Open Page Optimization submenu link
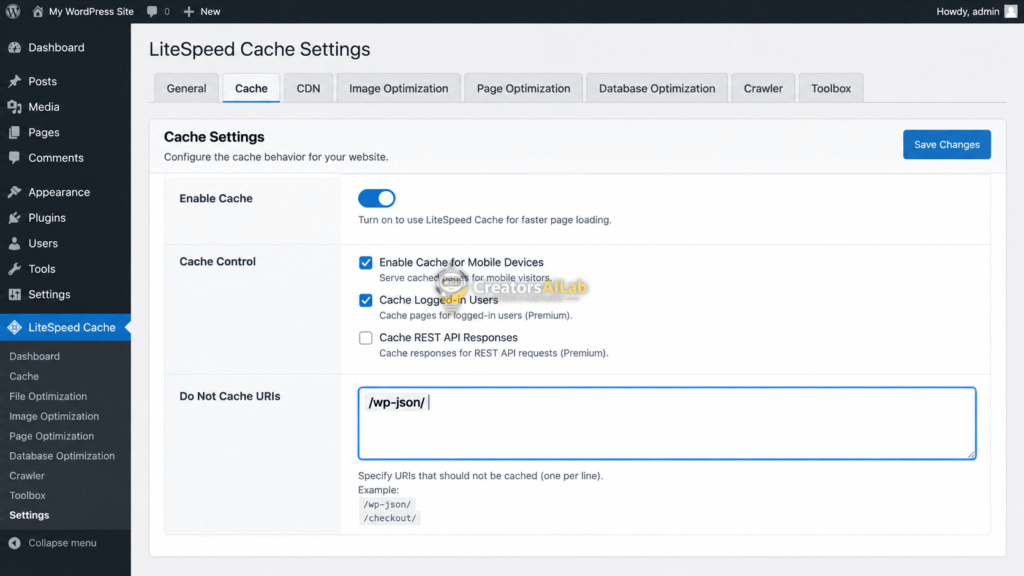Viewport: 1024px width, 576px height. 52,436
